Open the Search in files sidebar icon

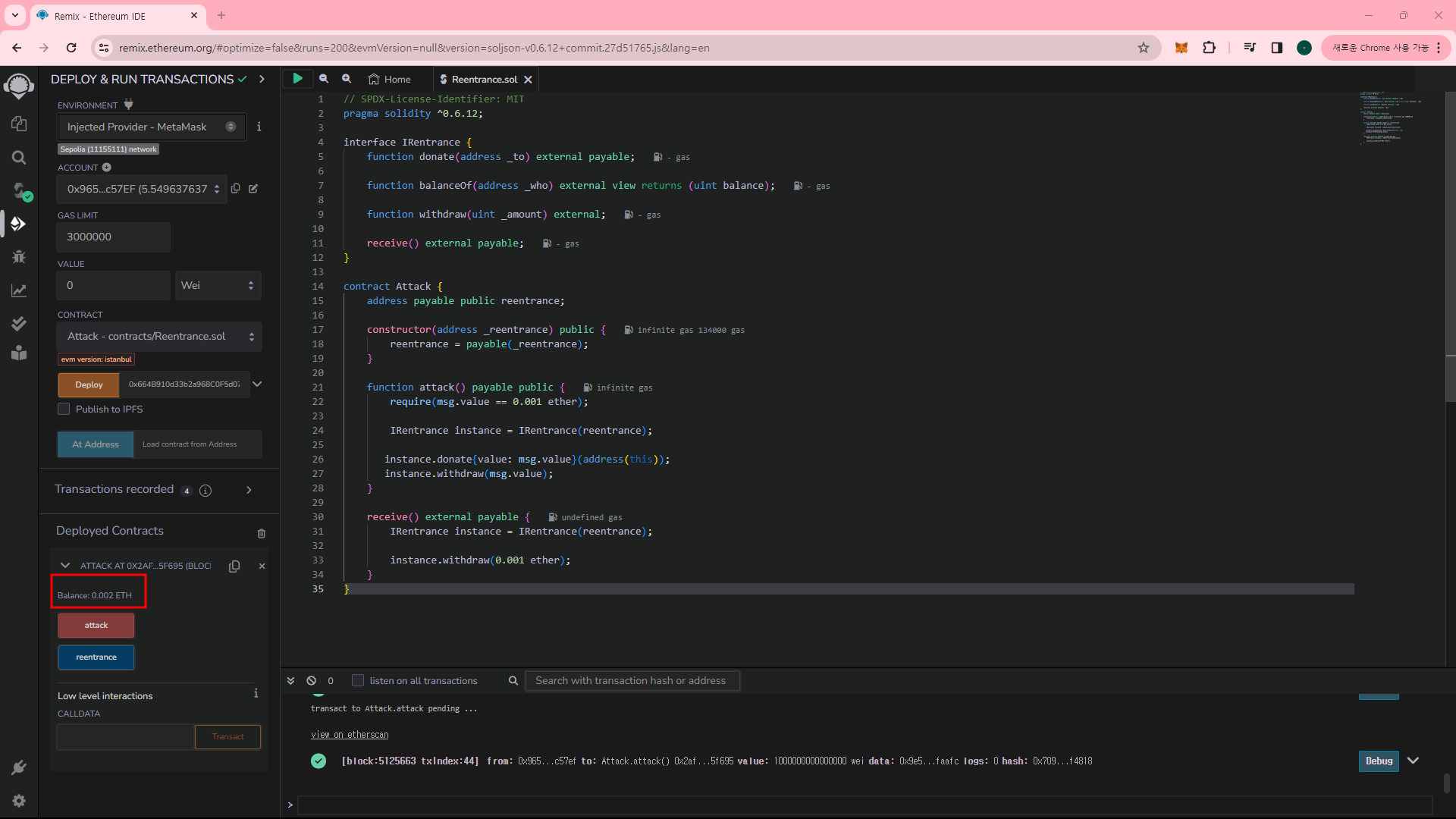click(19, 157)
